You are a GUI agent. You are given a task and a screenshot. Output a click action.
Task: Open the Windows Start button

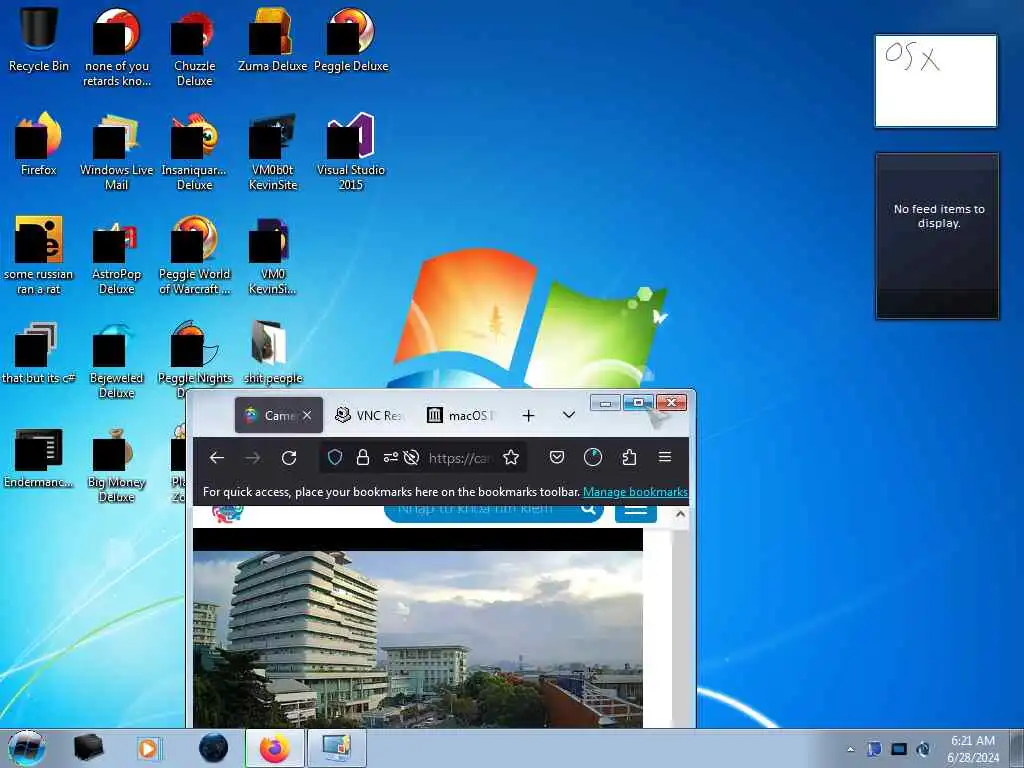(x=26, y=748)
